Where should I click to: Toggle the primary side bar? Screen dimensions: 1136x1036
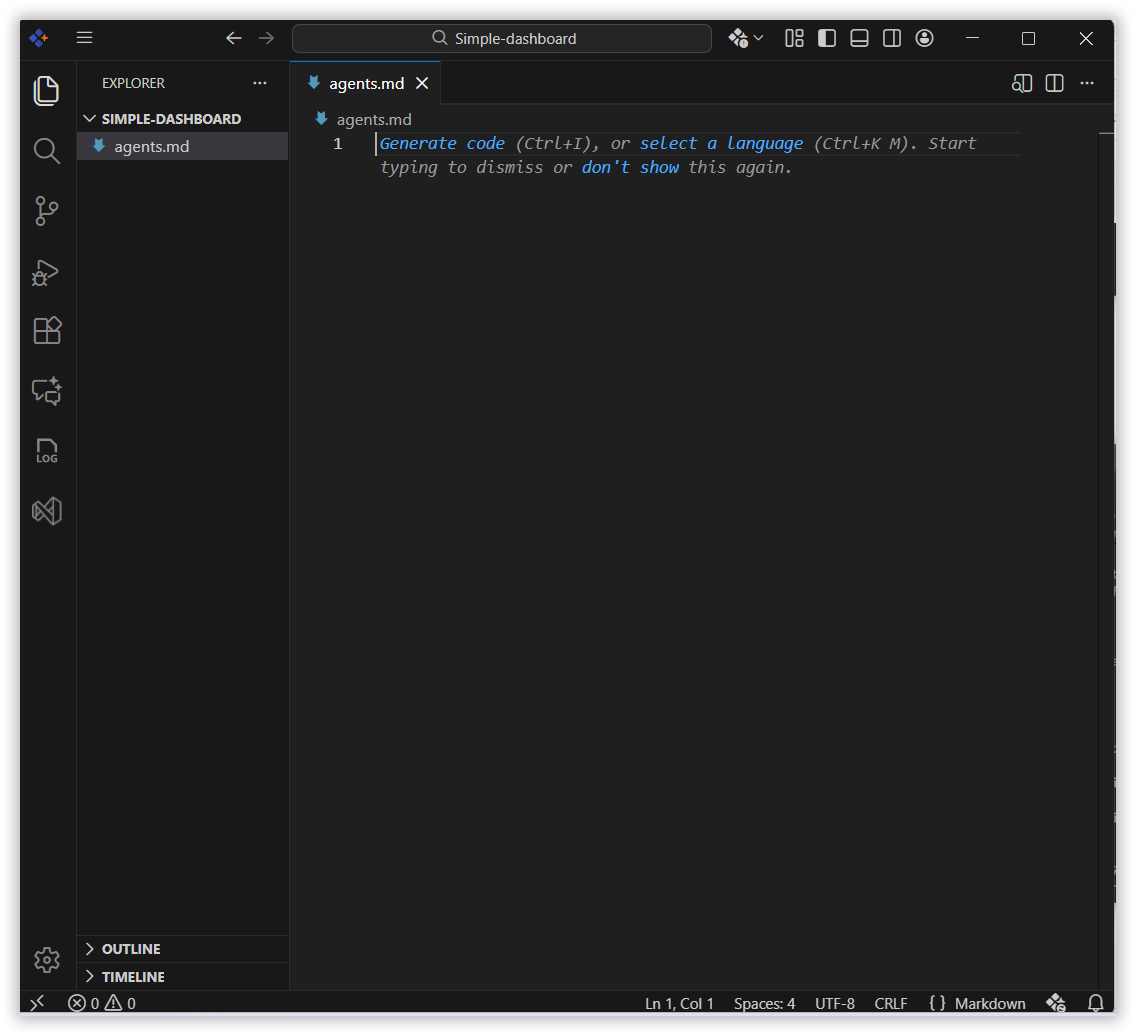tap(827, 38)
